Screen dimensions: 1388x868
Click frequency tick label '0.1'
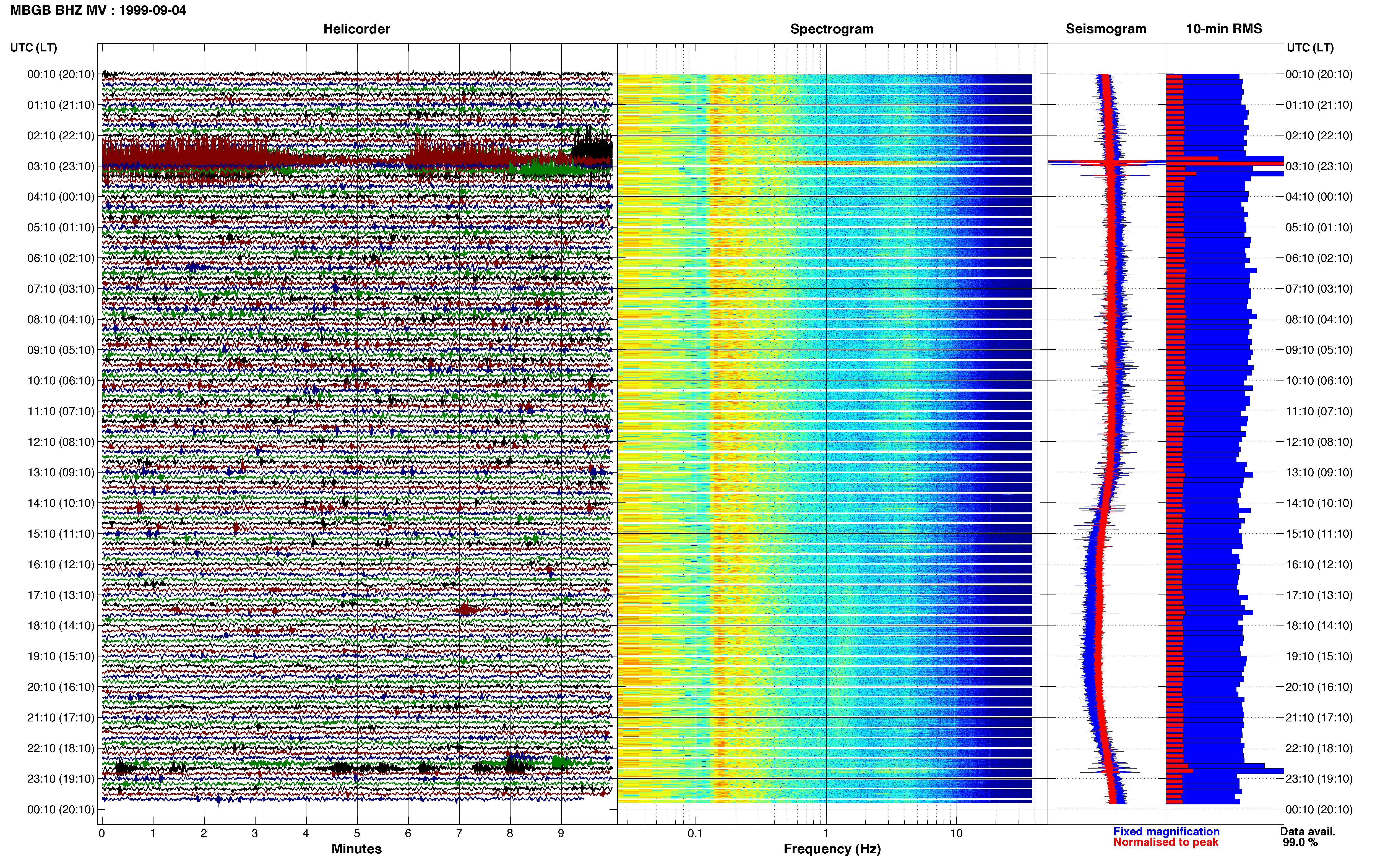click(x=695, y=833)
